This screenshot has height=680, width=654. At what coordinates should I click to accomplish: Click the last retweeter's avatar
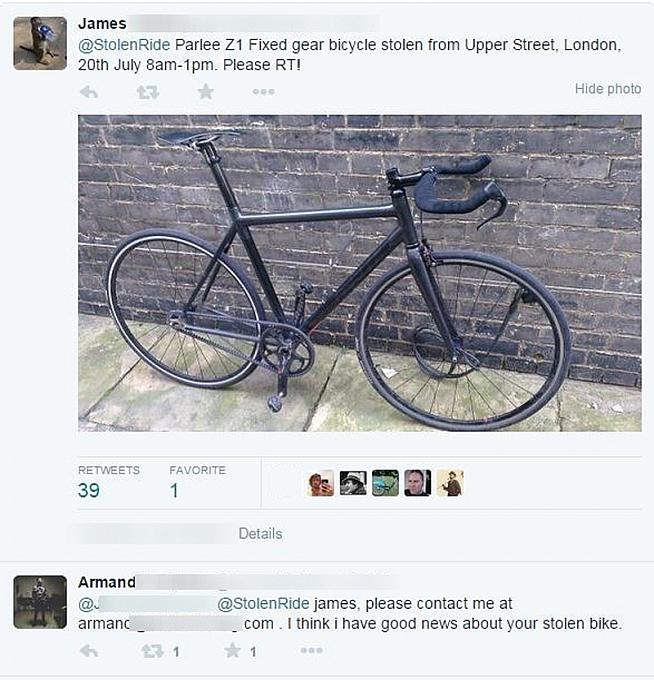pyautogui.click(x=450, y=484)
